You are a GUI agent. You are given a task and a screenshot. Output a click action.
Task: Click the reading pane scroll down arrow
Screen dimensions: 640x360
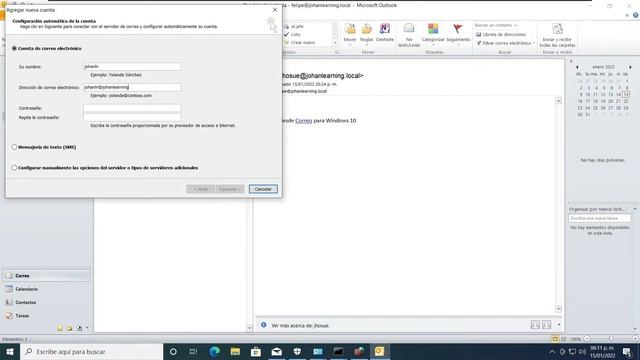(x=558, y=309)
